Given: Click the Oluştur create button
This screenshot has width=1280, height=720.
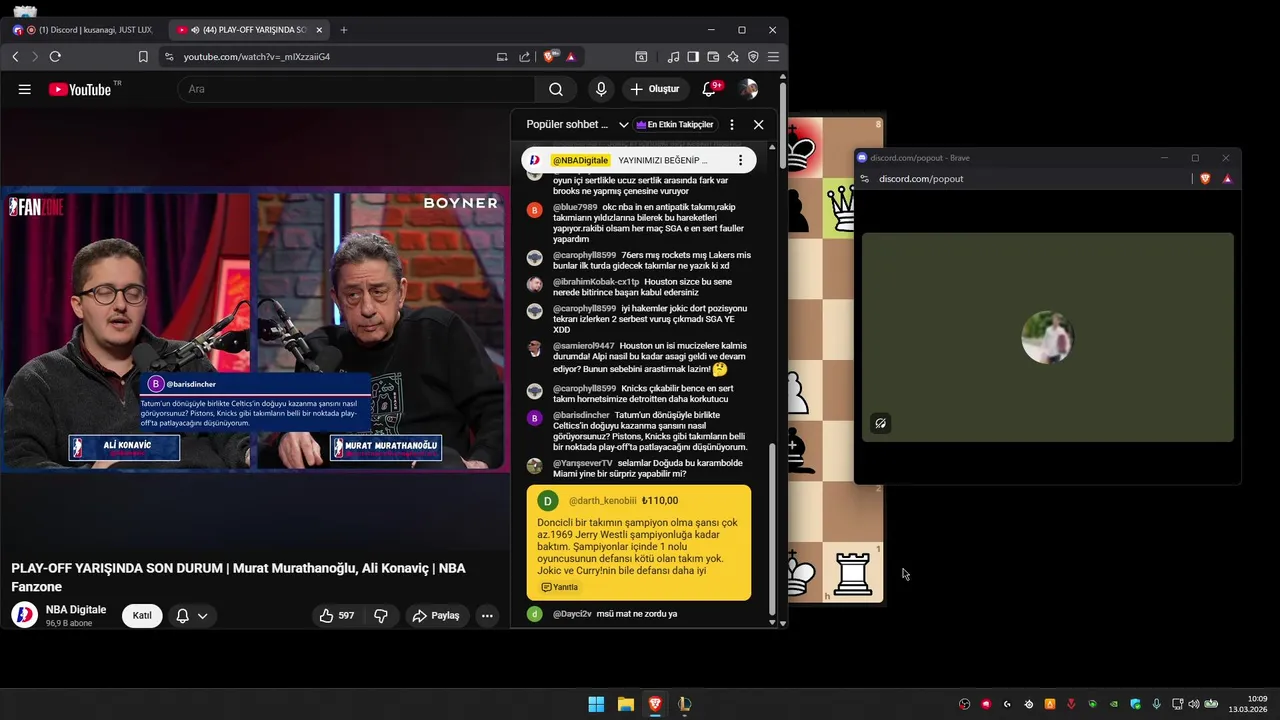Looking at the screenshot, I should coord(655,89).
